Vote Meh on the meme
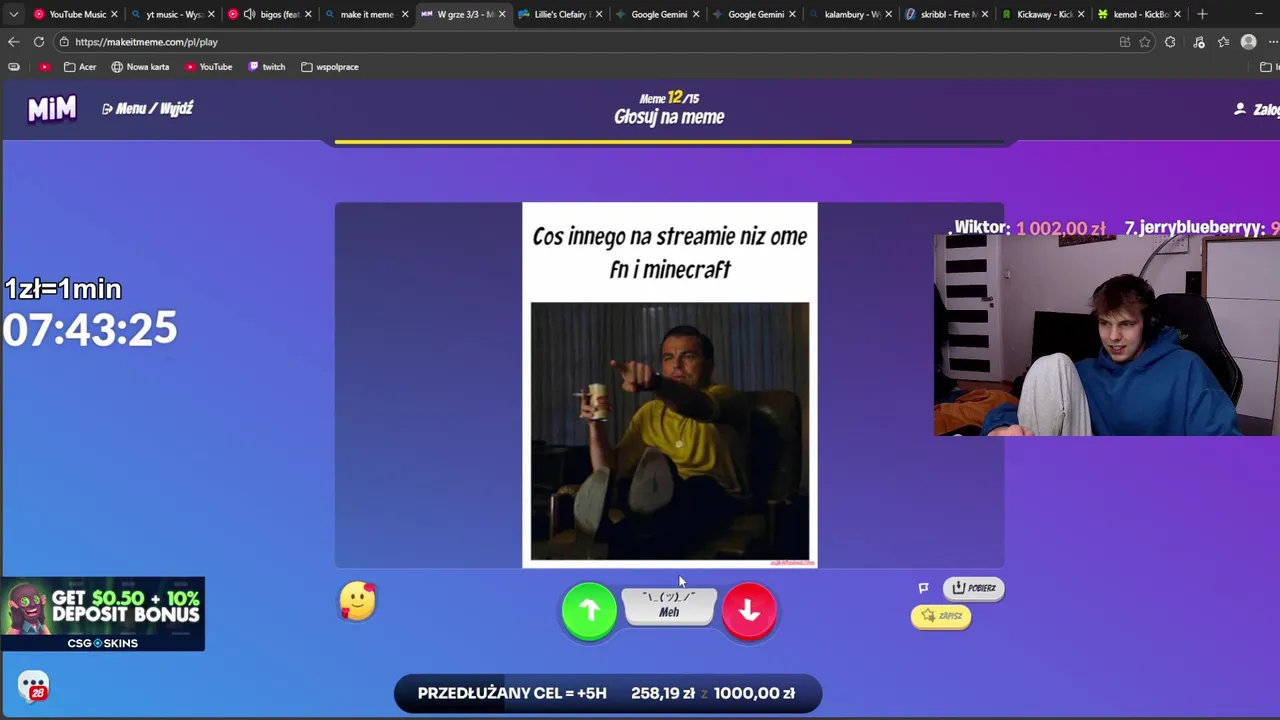Screen dimensions: 1280x720 (x=669, y=606)
